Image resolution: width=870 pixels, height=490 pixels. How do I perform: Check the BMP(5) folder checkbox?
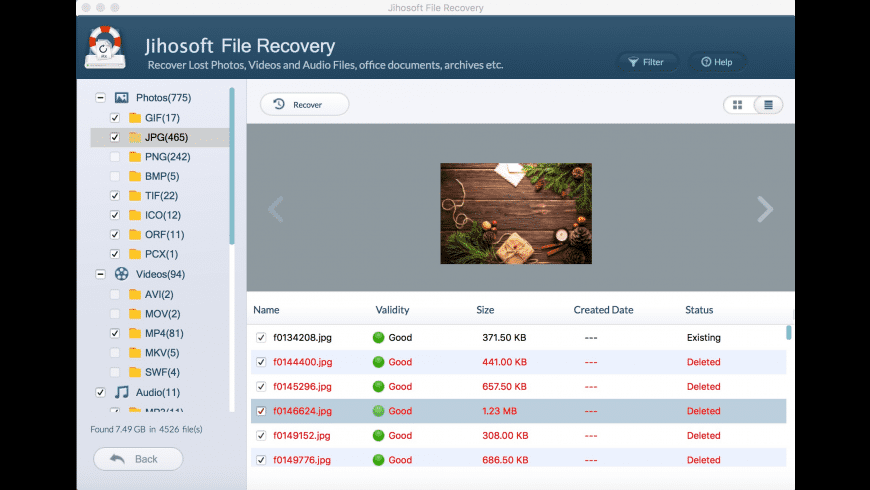115,176
